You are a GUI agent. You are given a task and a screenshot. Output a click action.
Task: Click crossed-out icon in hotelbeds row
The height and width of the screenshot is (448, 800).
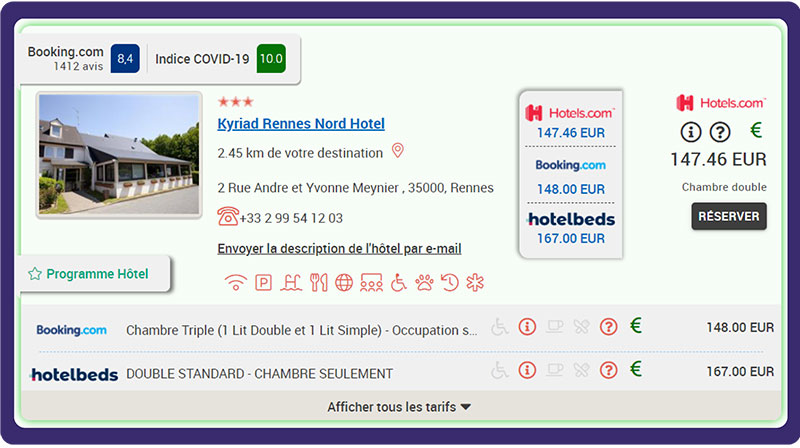pos(581,370)
